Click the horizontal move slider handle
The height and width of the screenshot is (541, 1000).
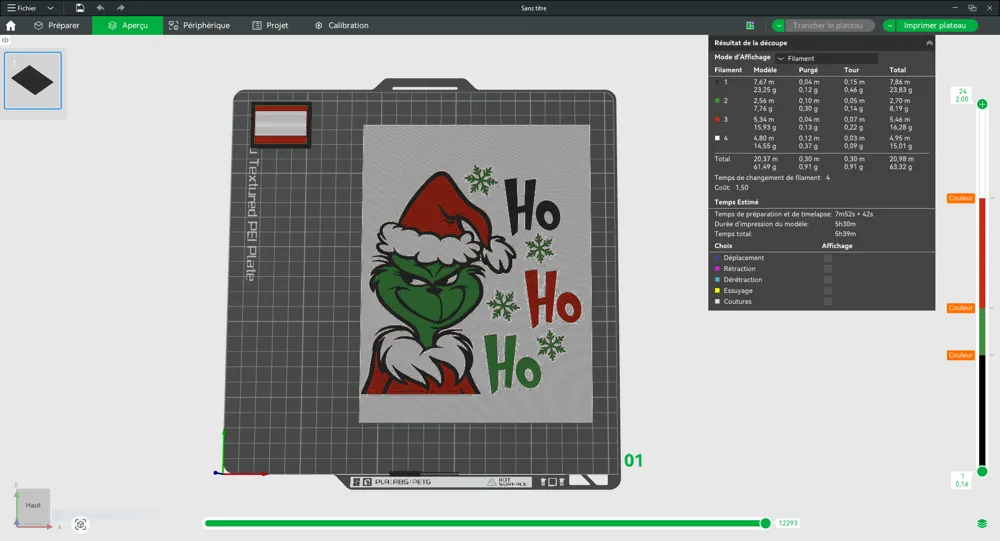pyautogui.click(x=765, y=523)
